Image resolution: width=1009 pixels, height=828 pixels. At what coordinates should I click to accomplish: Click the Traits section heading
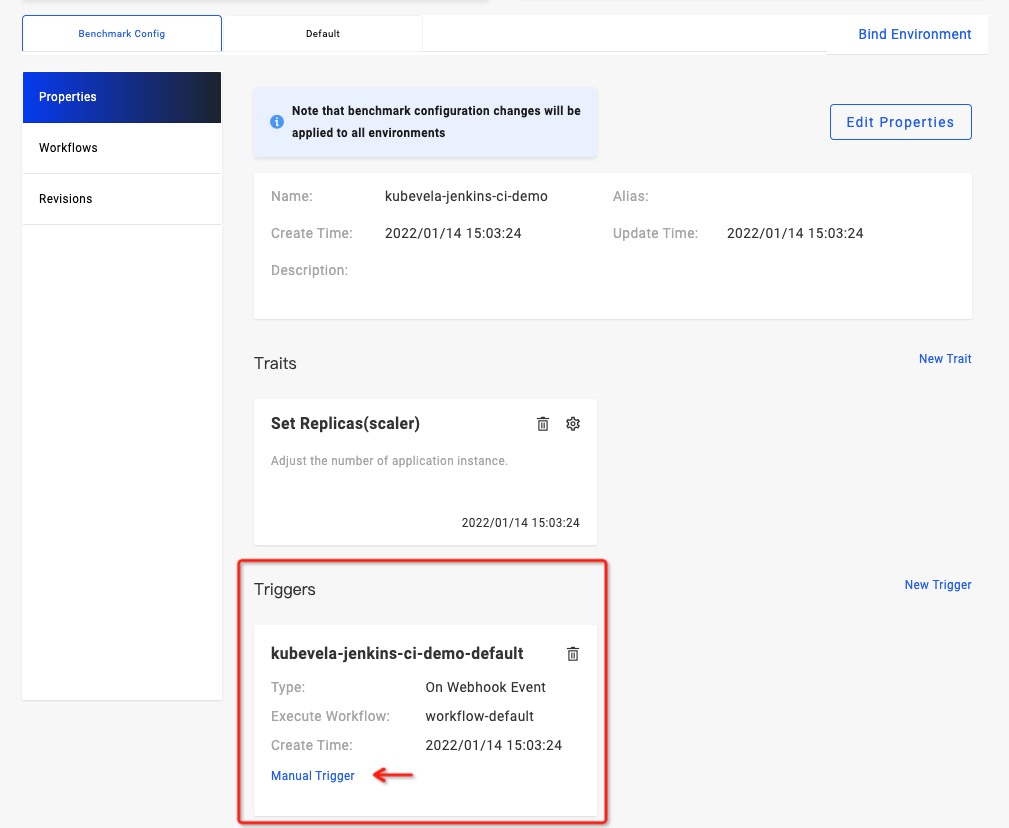coord(275,363)
